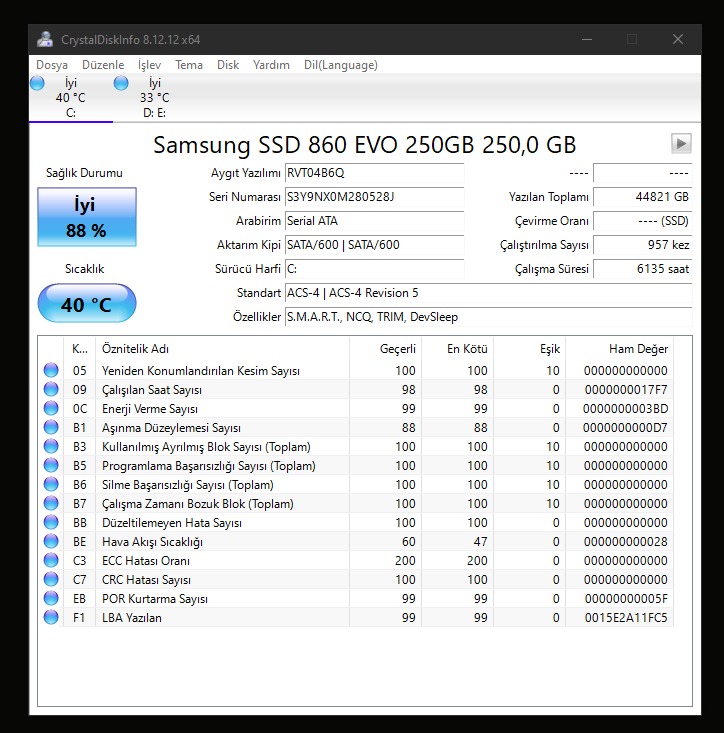Click status orb of attribute B7 row
The height and width of the screenshot is (733, 724).
[x=51, y=503]
